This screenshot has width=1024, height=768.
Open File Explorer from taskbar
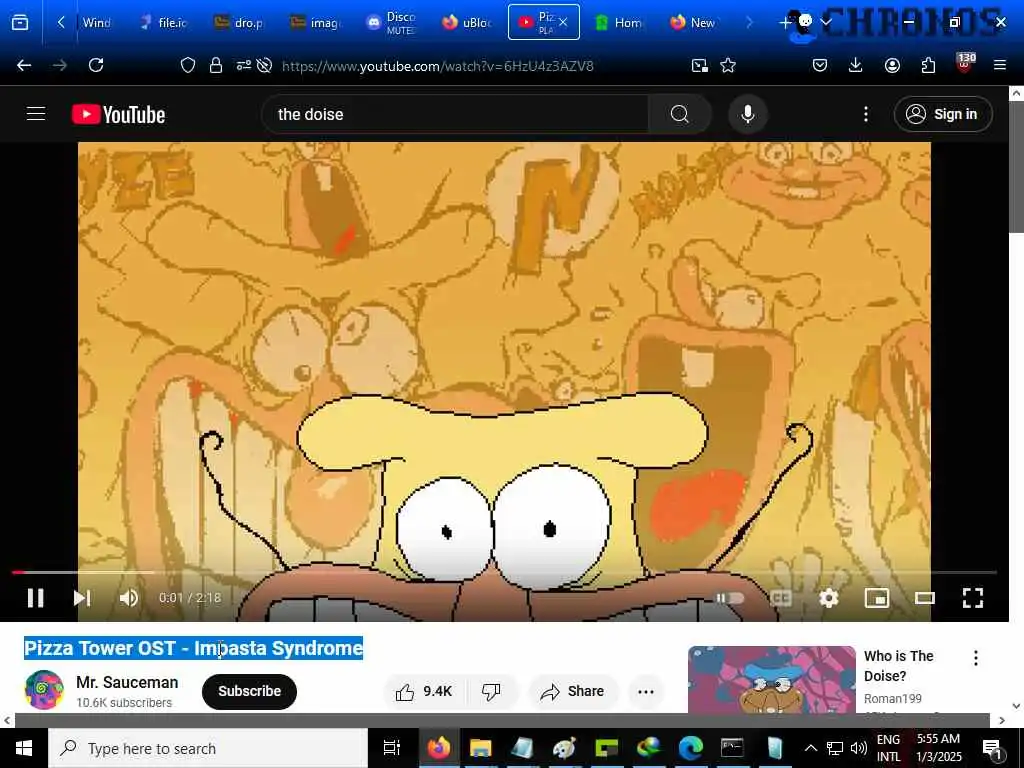click(x=480, y=748)
